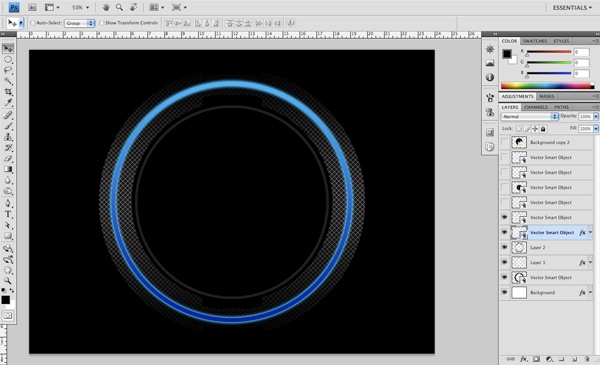Select the Elliptical Marquee tool
Screen dimensions: 600x365
(x=8, y=59)
